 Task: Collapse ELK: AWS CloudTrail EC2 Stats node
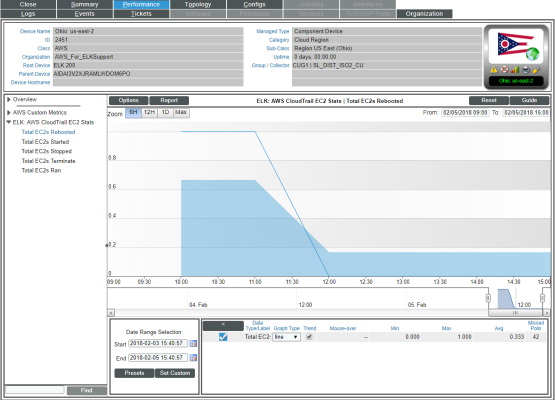(8, 122)
